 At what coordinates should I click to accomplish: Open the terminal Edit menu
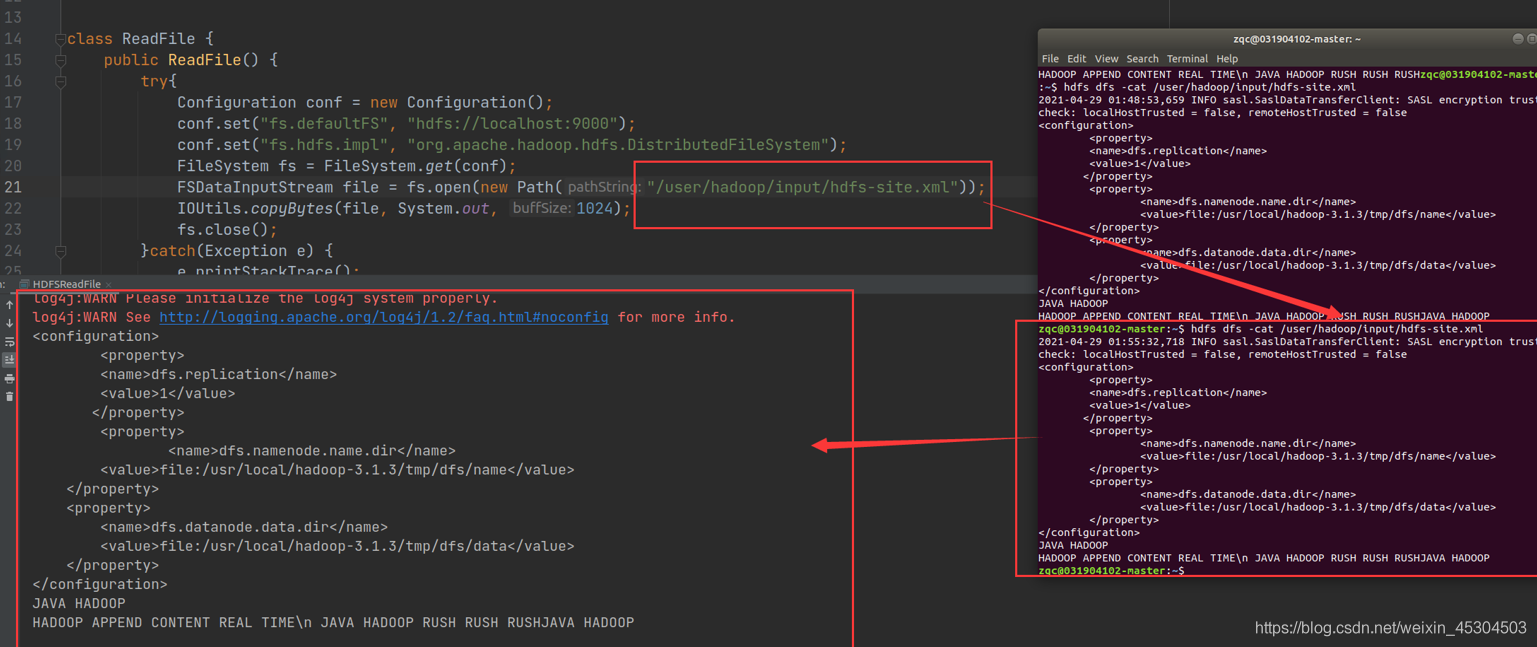click(1076, 59)
